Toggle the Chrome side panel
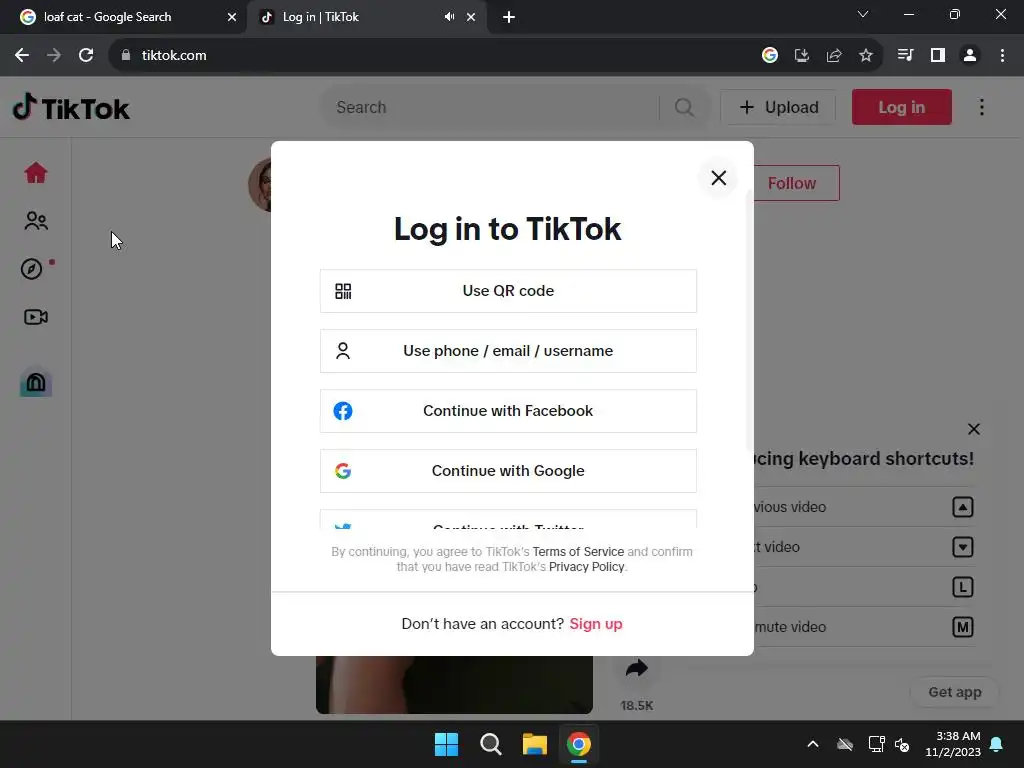Image resolution: width=1024 pixels, height=768 pixels. 938,56
